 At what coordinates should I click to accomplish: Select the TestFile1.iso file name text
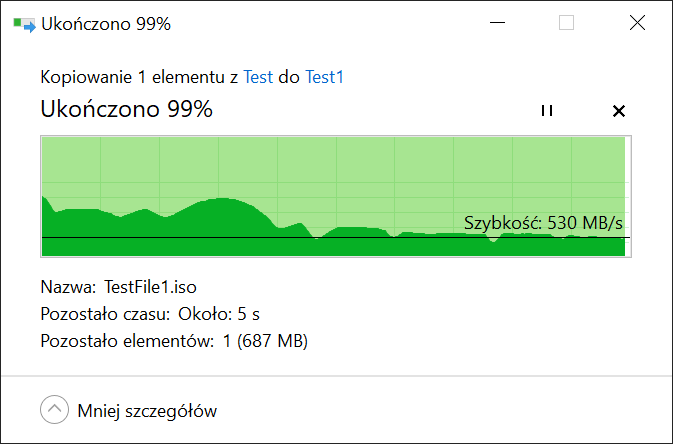tap(150, 287)
